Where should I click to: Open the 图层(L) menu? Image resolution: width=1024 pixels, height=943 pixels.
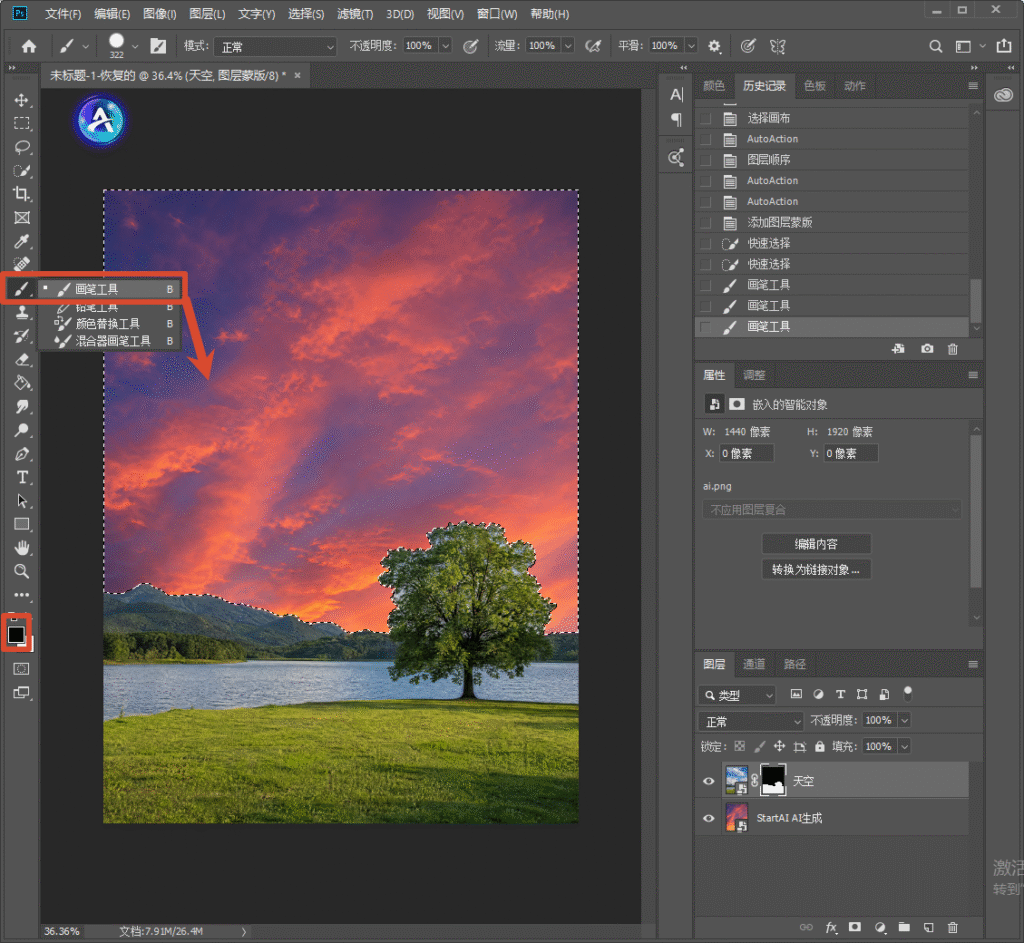207,14
